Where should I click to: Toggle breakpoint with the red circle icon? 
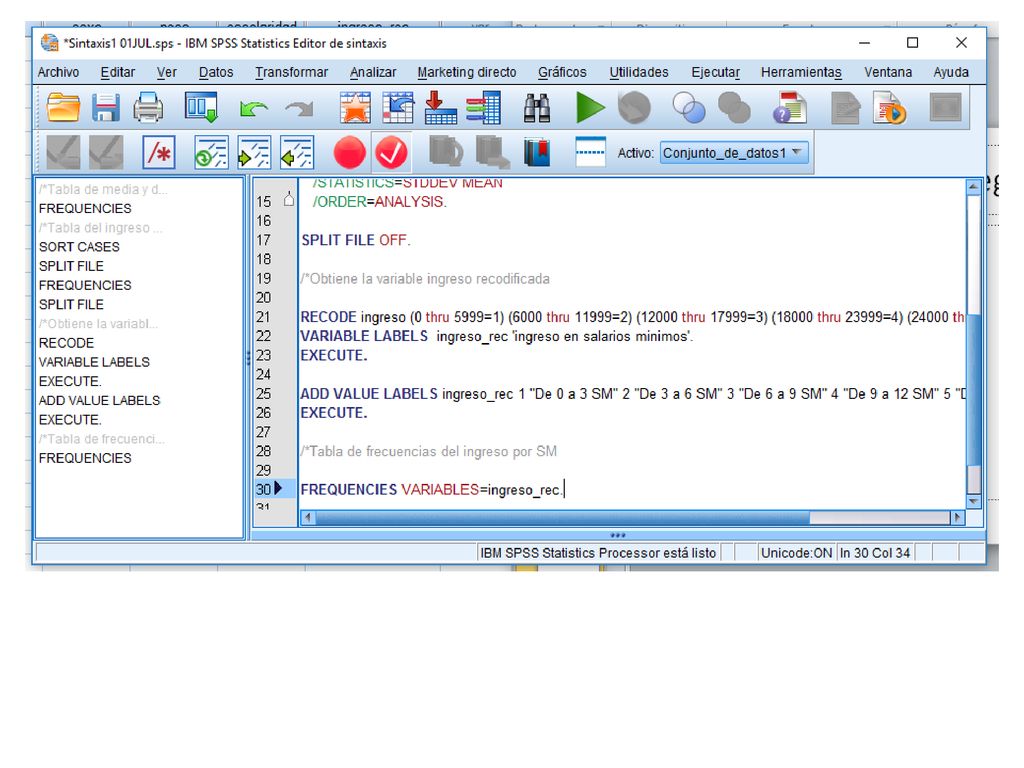click(349, 153)
